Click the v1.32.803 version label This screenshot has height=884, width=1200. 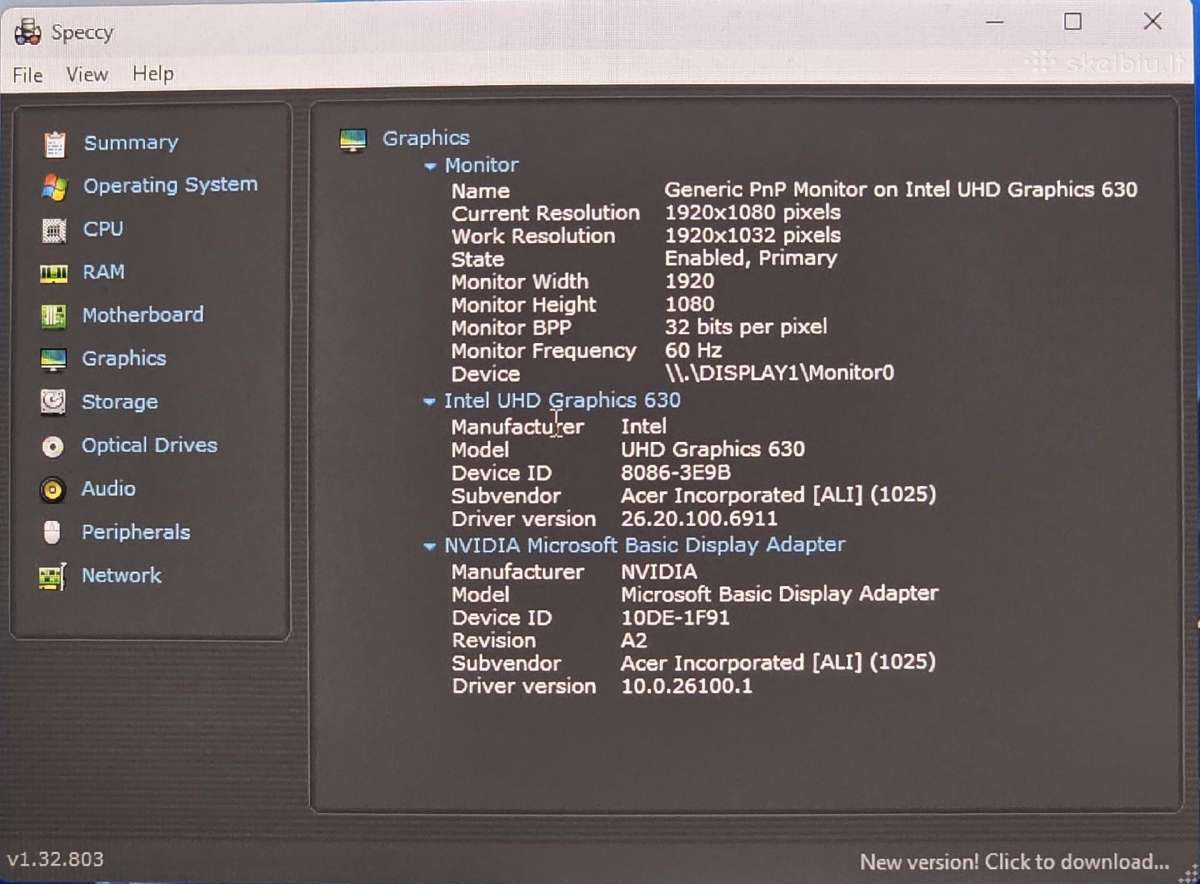55,860
